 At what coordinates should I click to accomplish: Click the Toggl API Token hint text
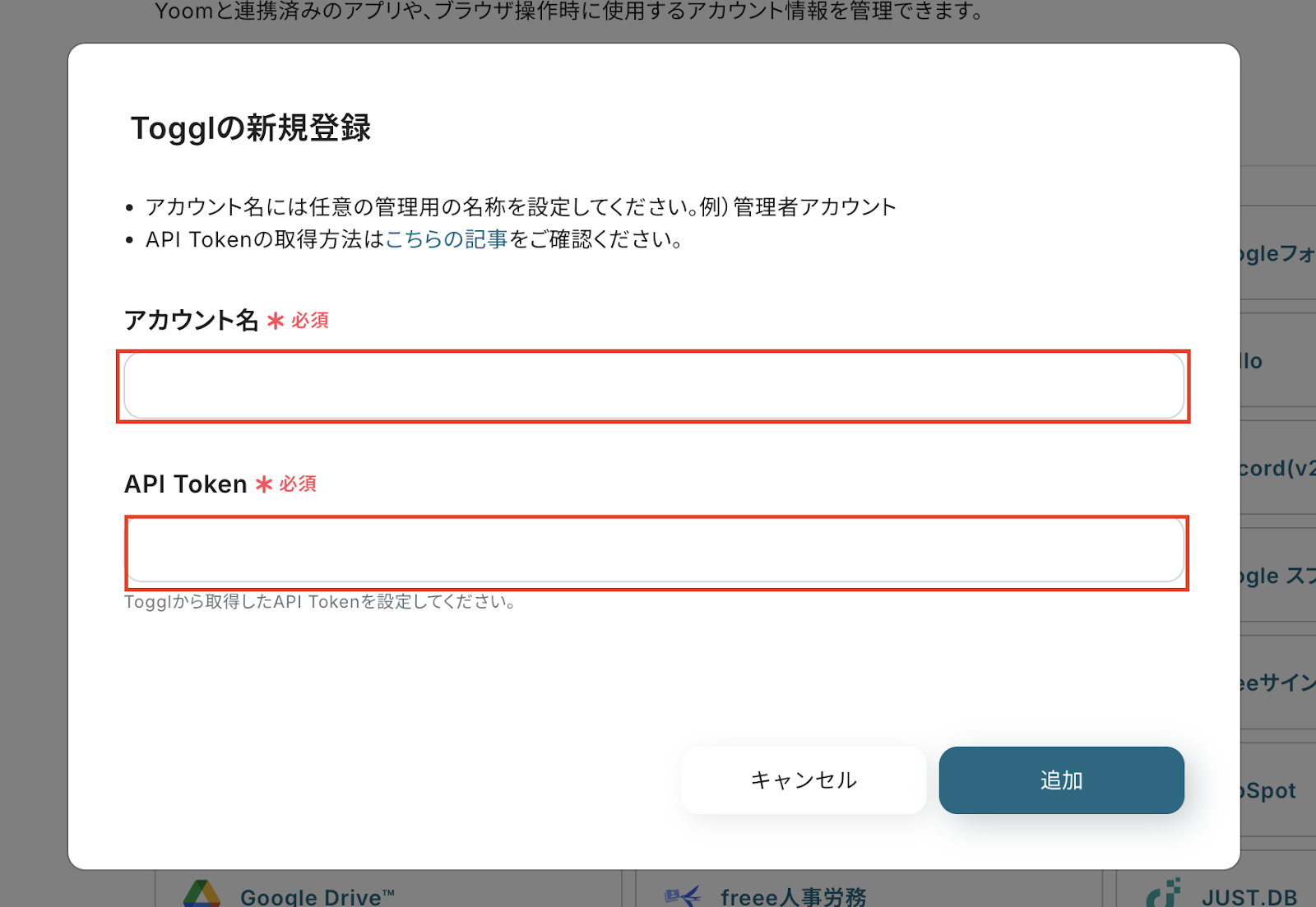320,601
